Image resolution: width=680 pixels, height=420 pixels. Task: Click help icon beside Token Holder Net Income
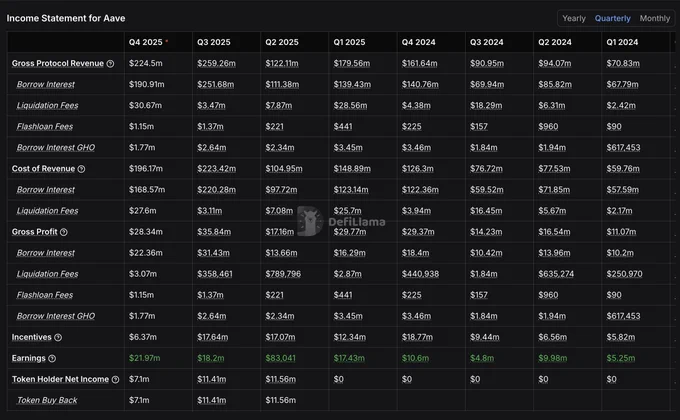115,380
